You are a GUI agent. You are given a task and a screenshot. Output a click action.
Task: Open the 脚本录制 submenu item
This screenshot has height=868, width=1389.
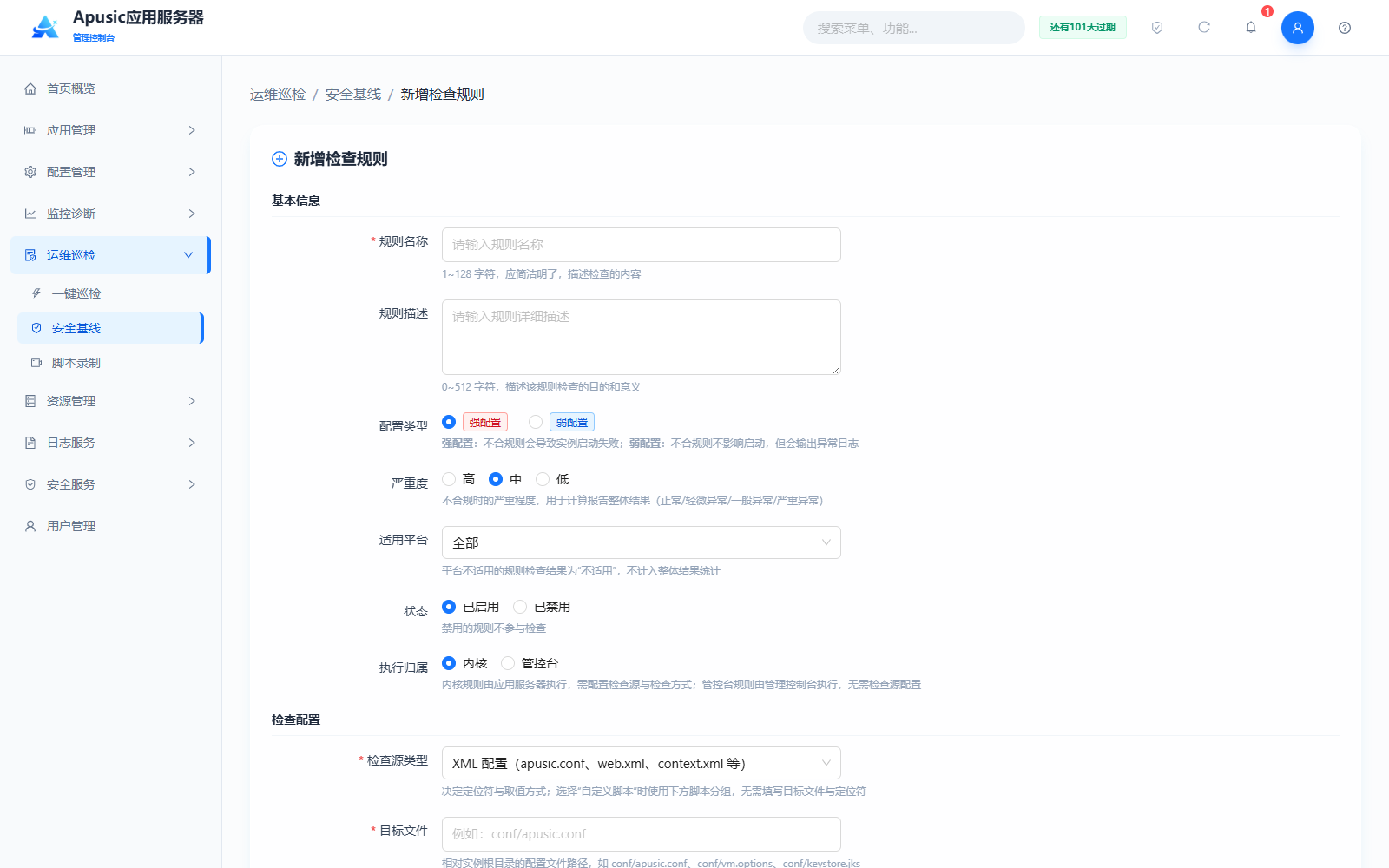point(110,363)
